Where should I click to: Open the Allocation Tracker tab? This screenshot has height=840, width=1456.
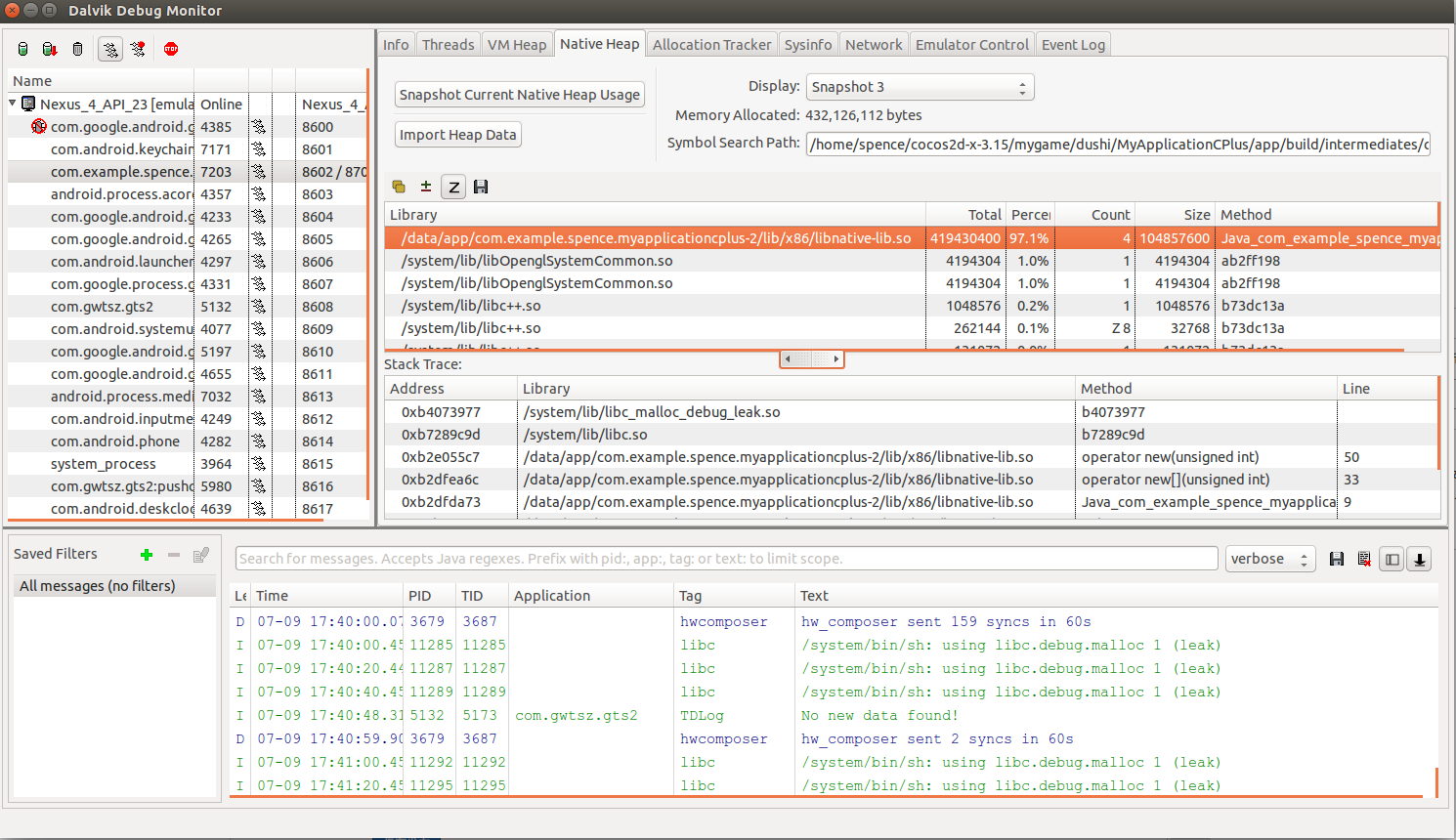click(x=711, y=45)
